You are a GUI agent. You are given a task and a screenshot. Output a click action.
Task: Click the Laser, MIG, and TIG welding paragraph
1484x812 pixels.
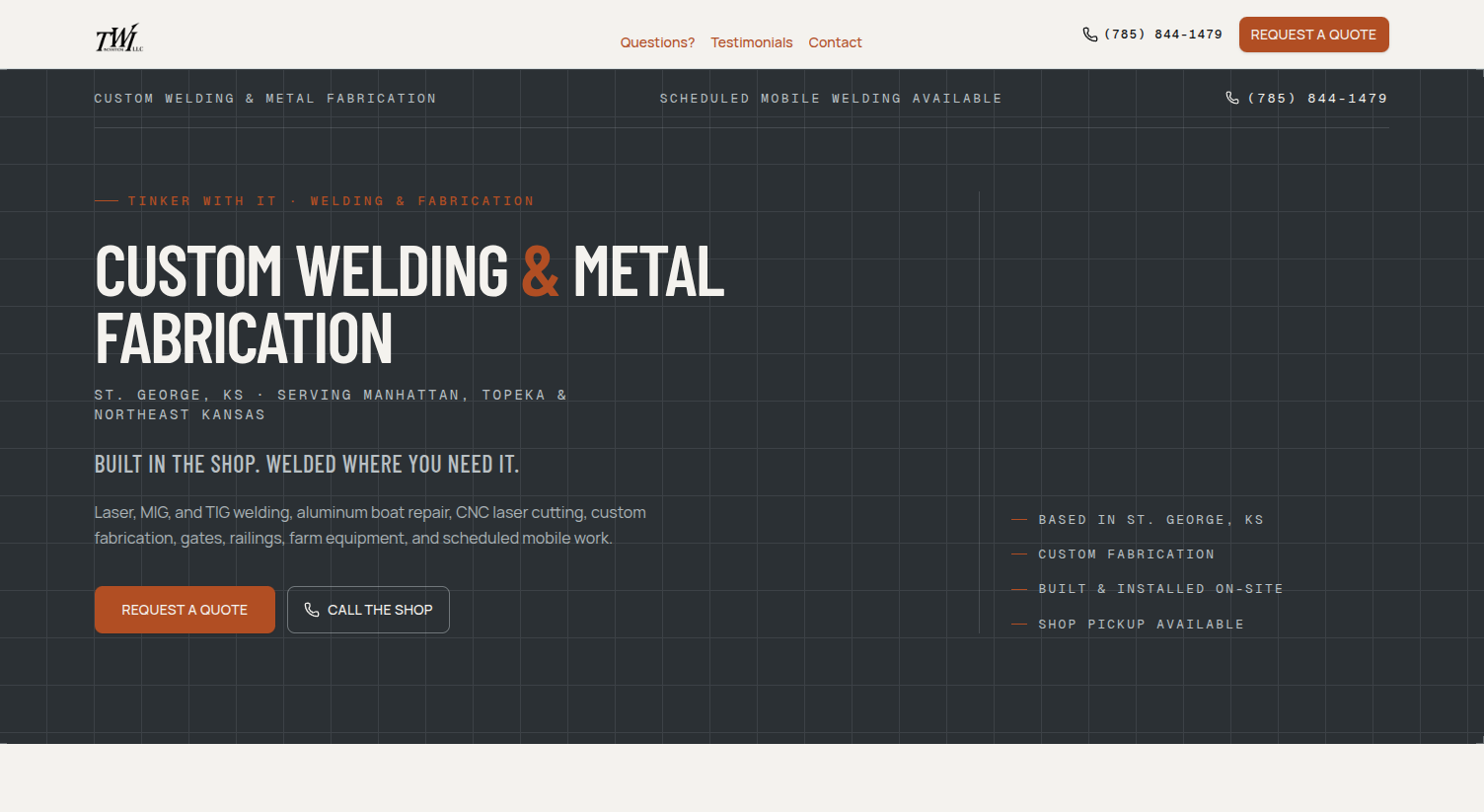point(370,525)
